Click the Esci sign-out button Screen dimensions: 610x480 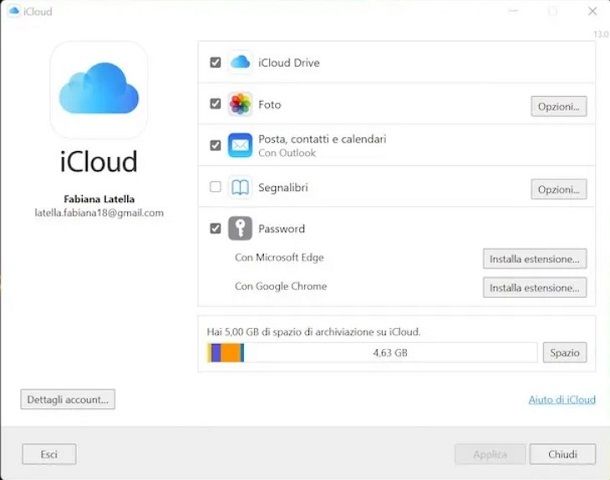[x=49, y=454]
